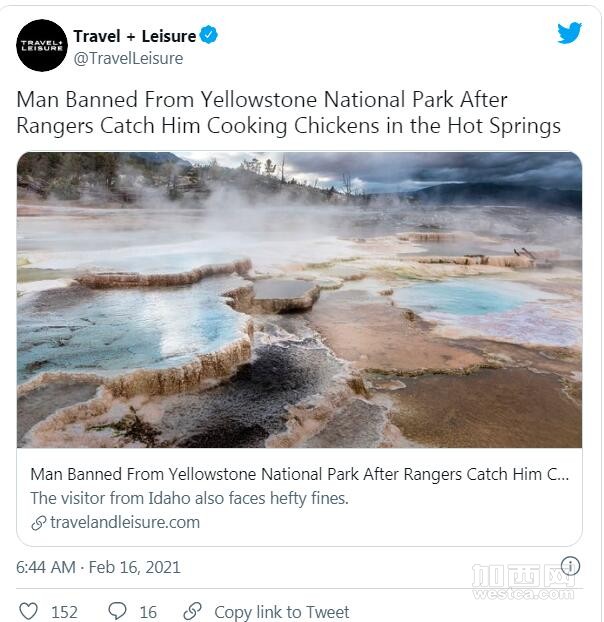
Task: Click the Travel + Leisure profile avatar
Action: click(42, 45)
